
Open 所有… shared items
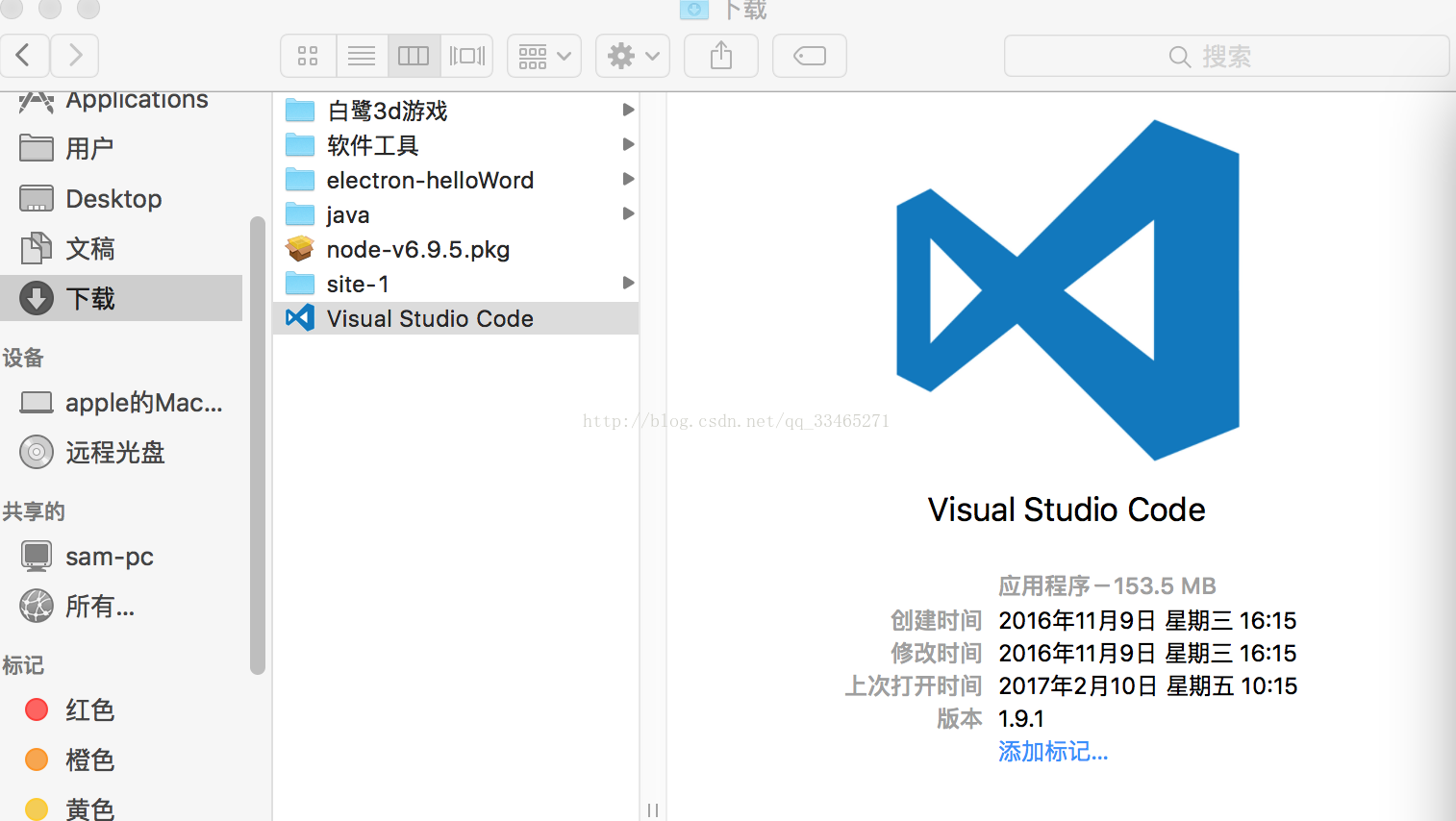point(121,606)
